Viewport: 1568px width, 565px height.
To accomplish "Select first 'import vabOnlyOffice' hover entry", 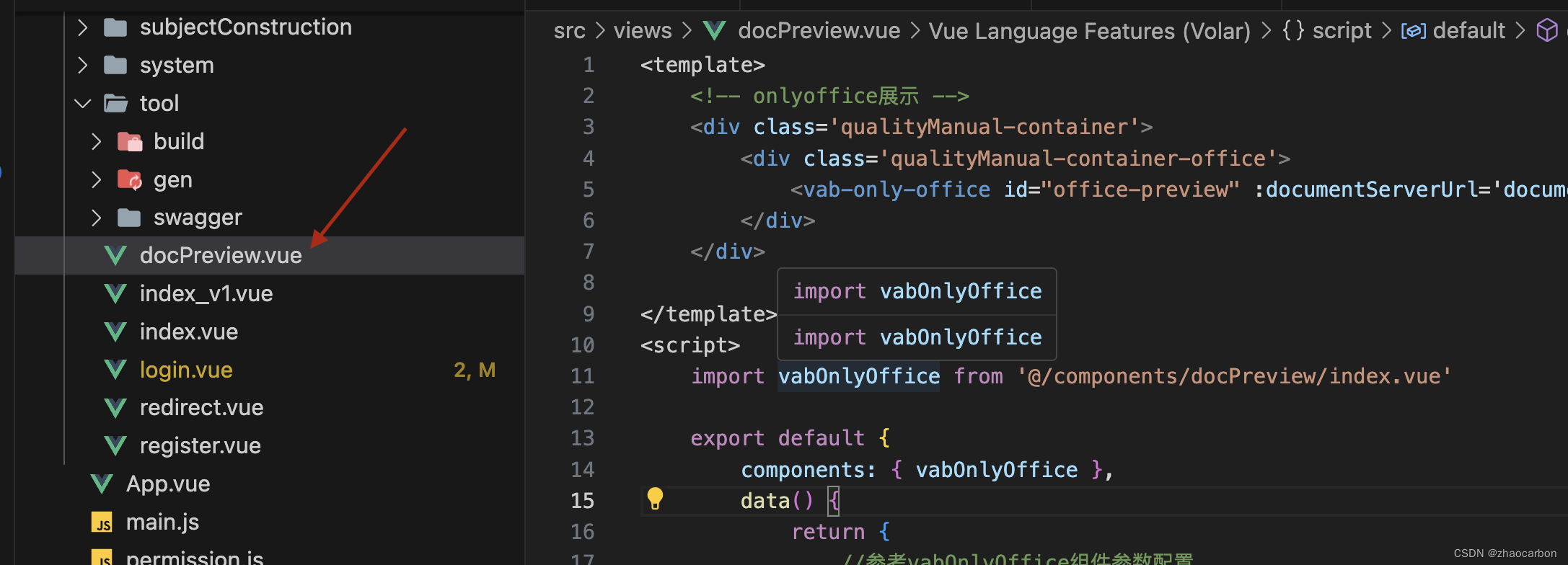I will tap(917, 292).
